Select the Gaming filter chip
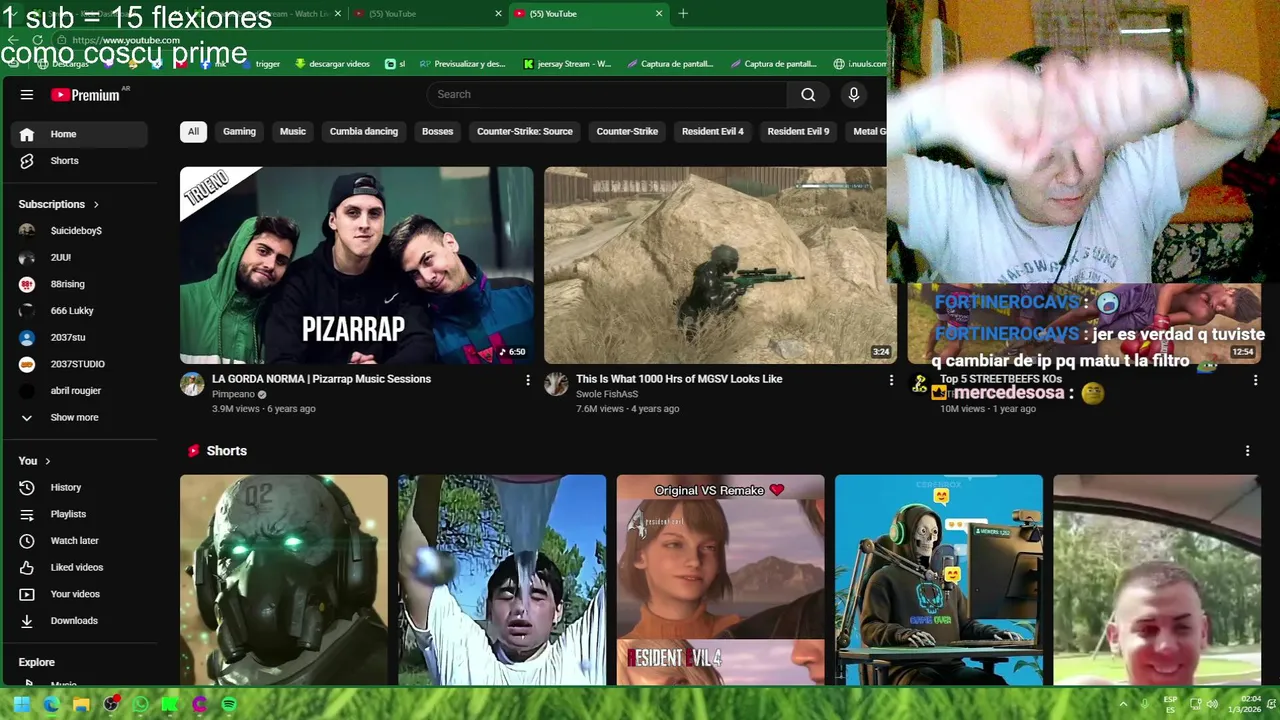1280x720 pixels. tap(239, 131)
